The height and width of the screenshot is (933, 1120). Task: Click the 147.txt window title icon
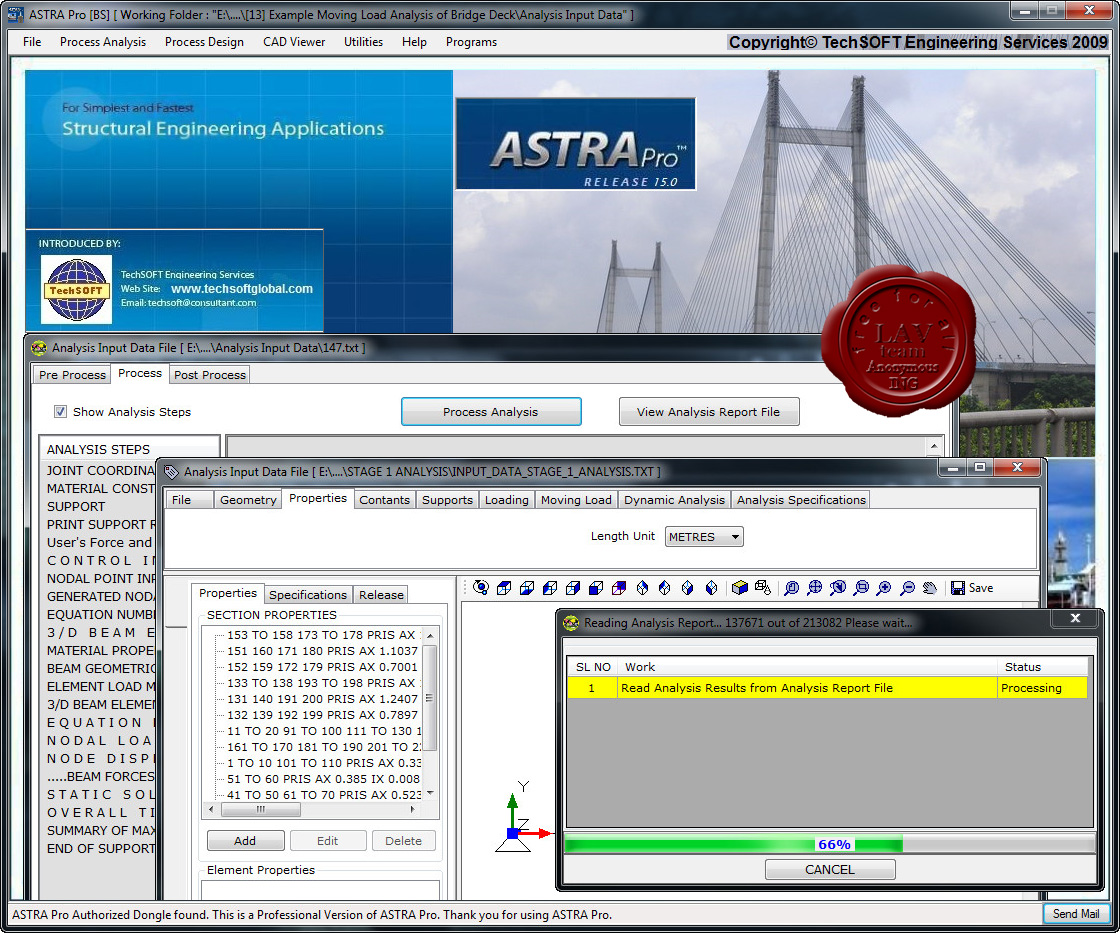39,348
